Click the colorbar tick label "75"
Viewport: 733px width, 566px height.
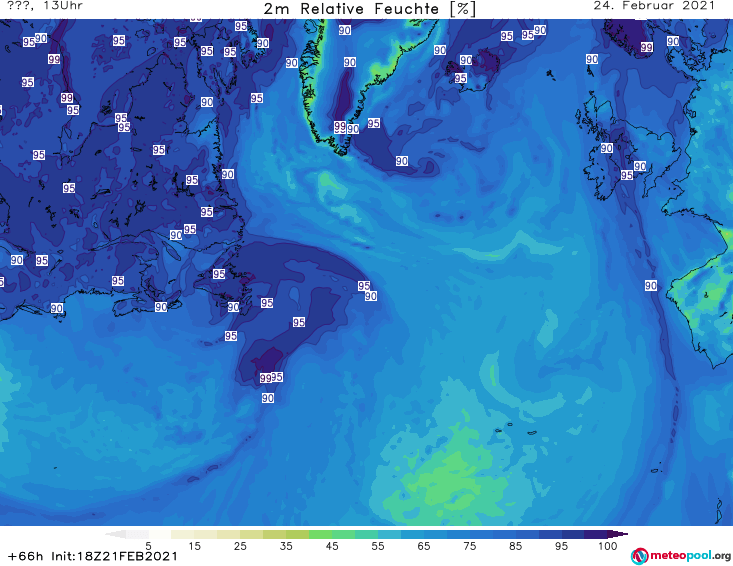tap(470, 546)
